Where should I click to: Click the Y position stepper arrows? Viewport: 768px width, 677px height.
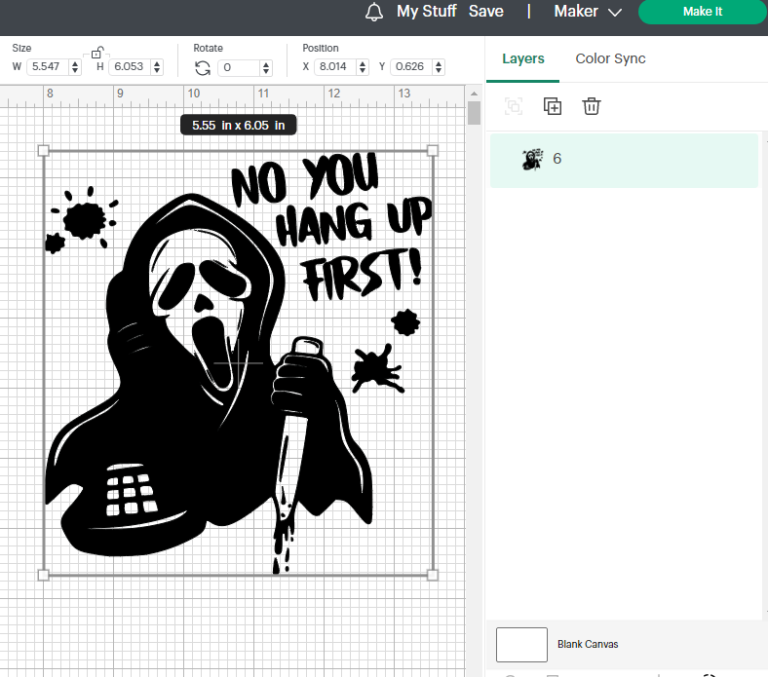(x=438, y=68)
